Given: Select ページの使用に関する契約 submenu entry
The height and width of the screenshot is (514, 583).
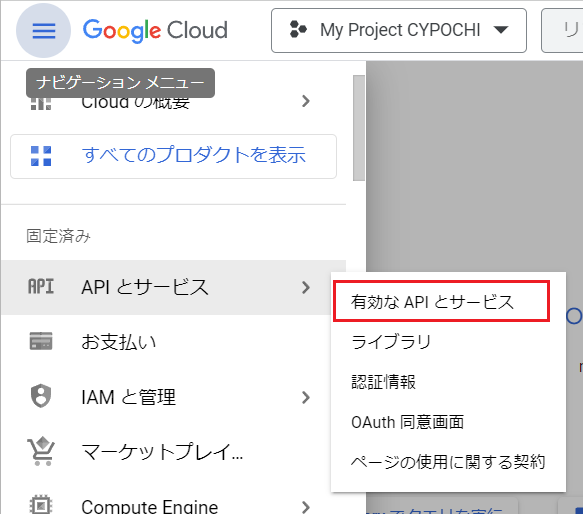Looking at the screenshot, I should 448,462.
